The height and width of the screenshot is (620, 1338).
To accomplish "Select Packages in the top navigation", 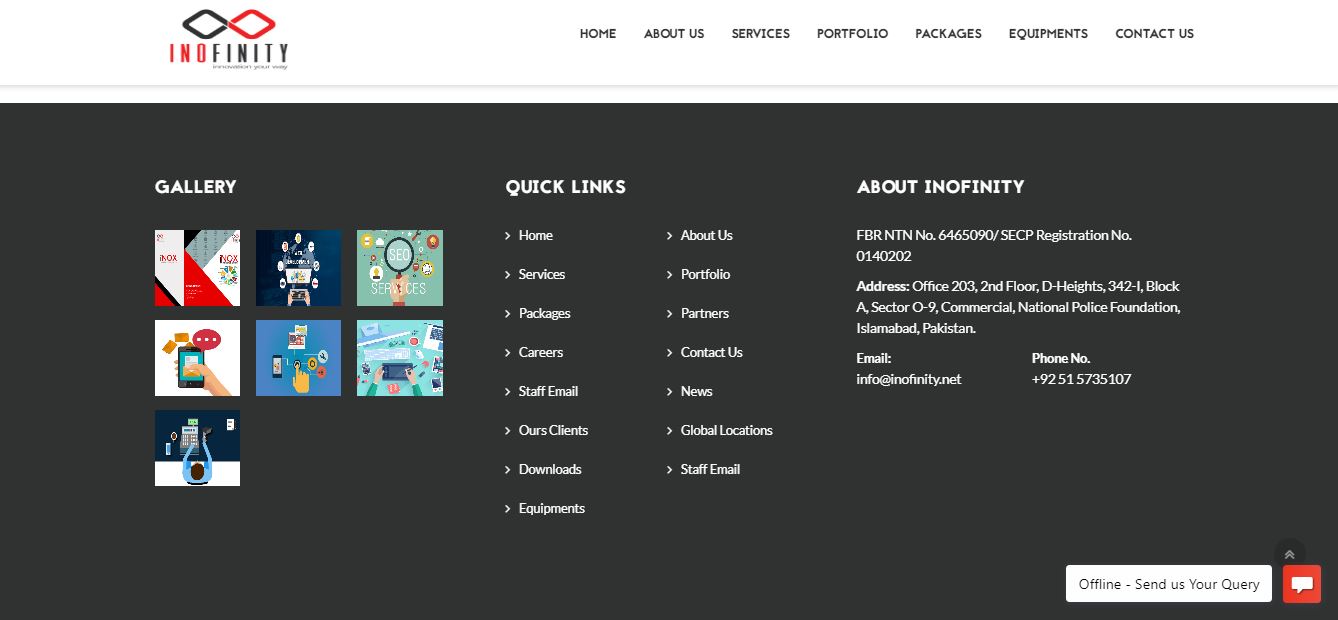I will [948, 34].
